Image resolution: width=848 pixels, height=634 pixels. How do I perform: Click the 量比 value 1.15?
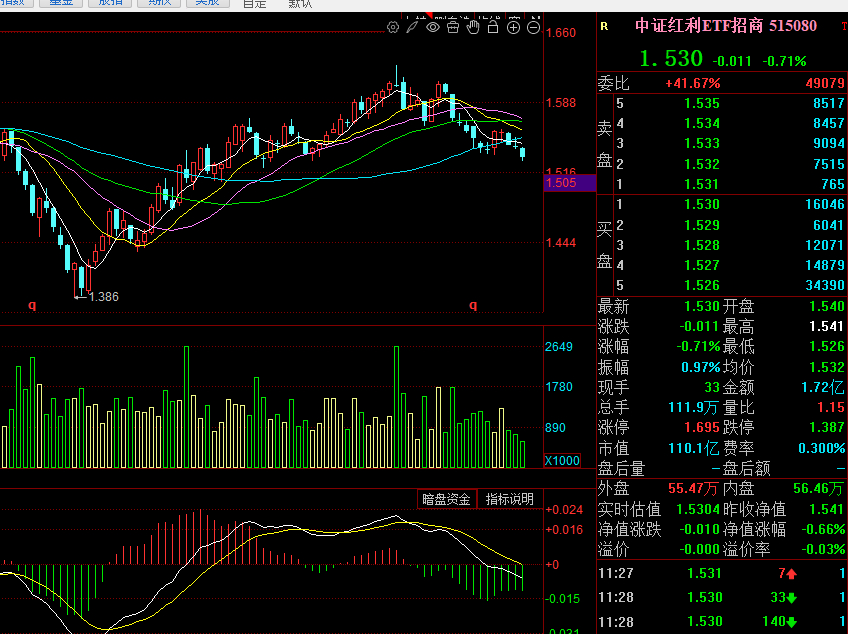coord(831,407)
